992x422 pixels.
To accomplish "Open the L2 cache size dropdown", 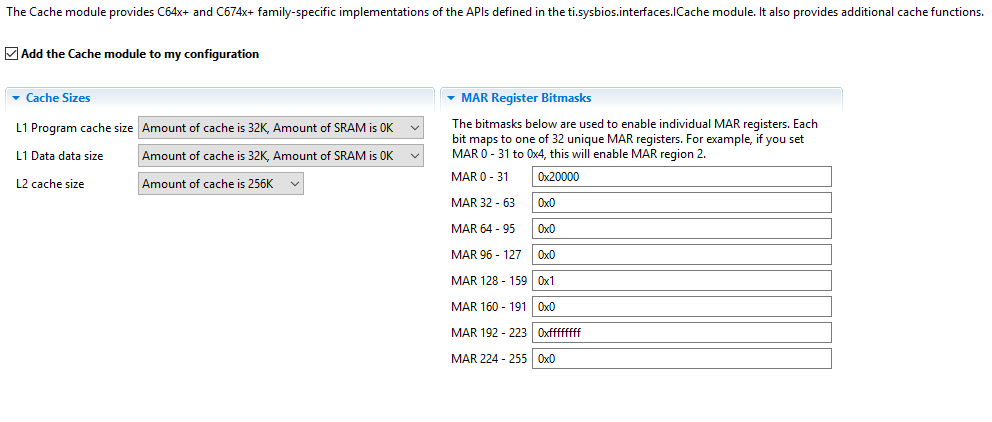I will point(220,184).
